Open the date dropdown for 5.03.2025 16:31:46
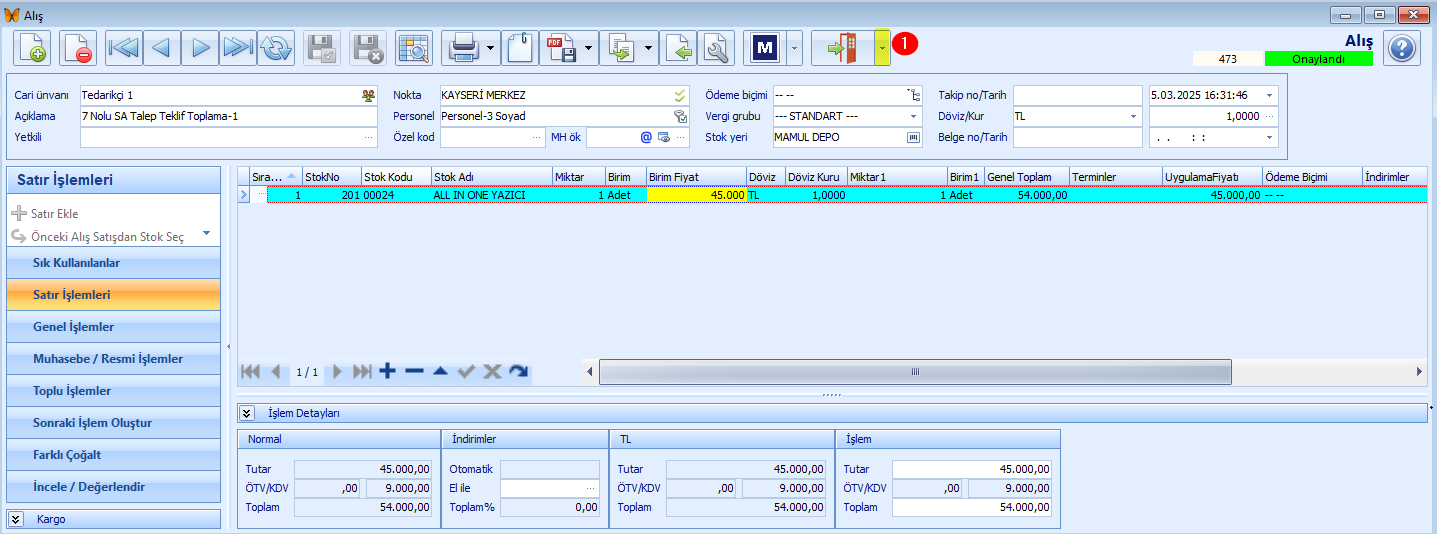Screen dimensions: 1437x534 pyautogui.click(x=1270, y=95)
